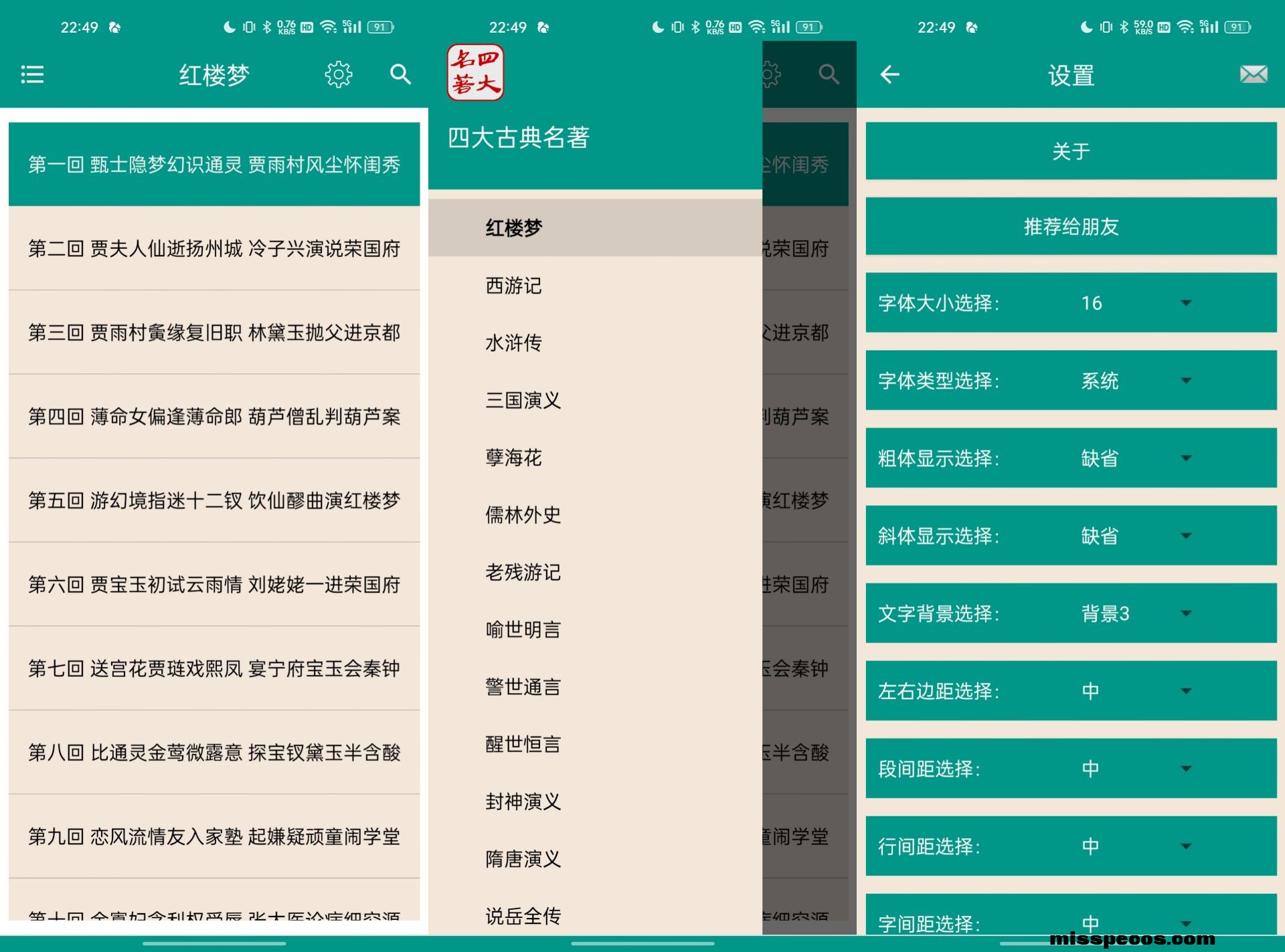Viewport: 1285px width, 952px height.
Task: Open chapter 第一回 甄士隐梦幻识通灵
Action: point(214,164)
